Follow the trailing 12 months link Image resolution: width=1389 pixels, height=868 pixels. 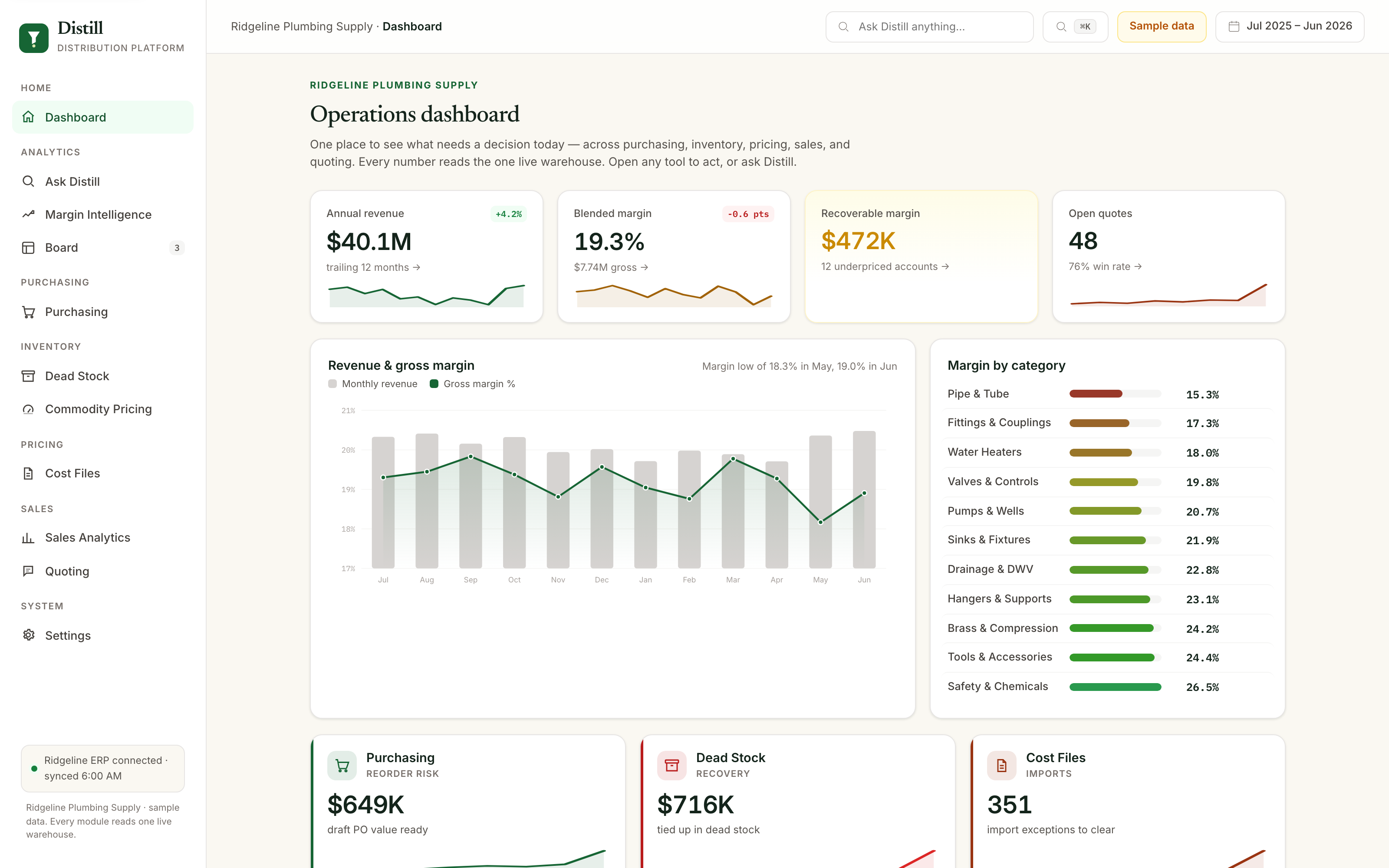pyautogui.click(x=373, y=267)
